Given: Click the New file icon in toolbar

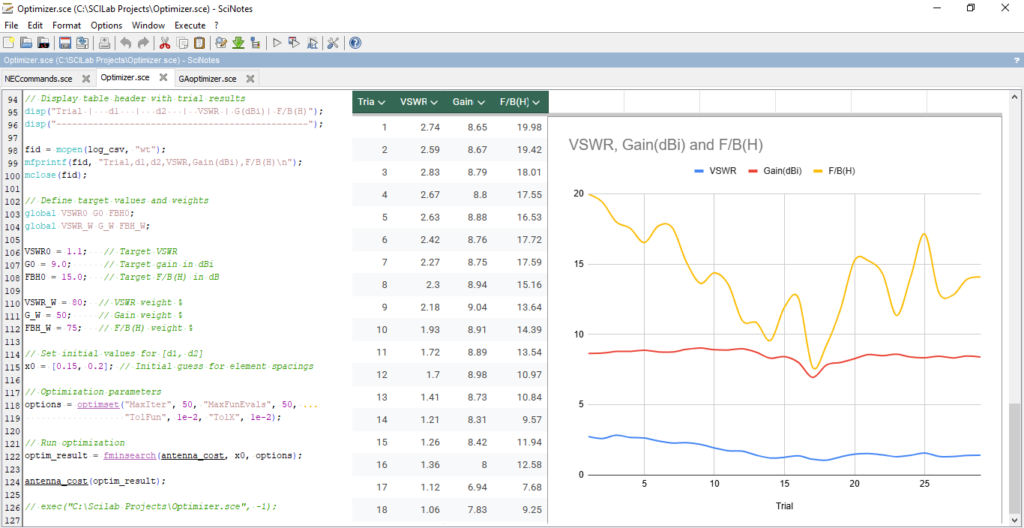Looking at the screenshot, I should point(9,43).
